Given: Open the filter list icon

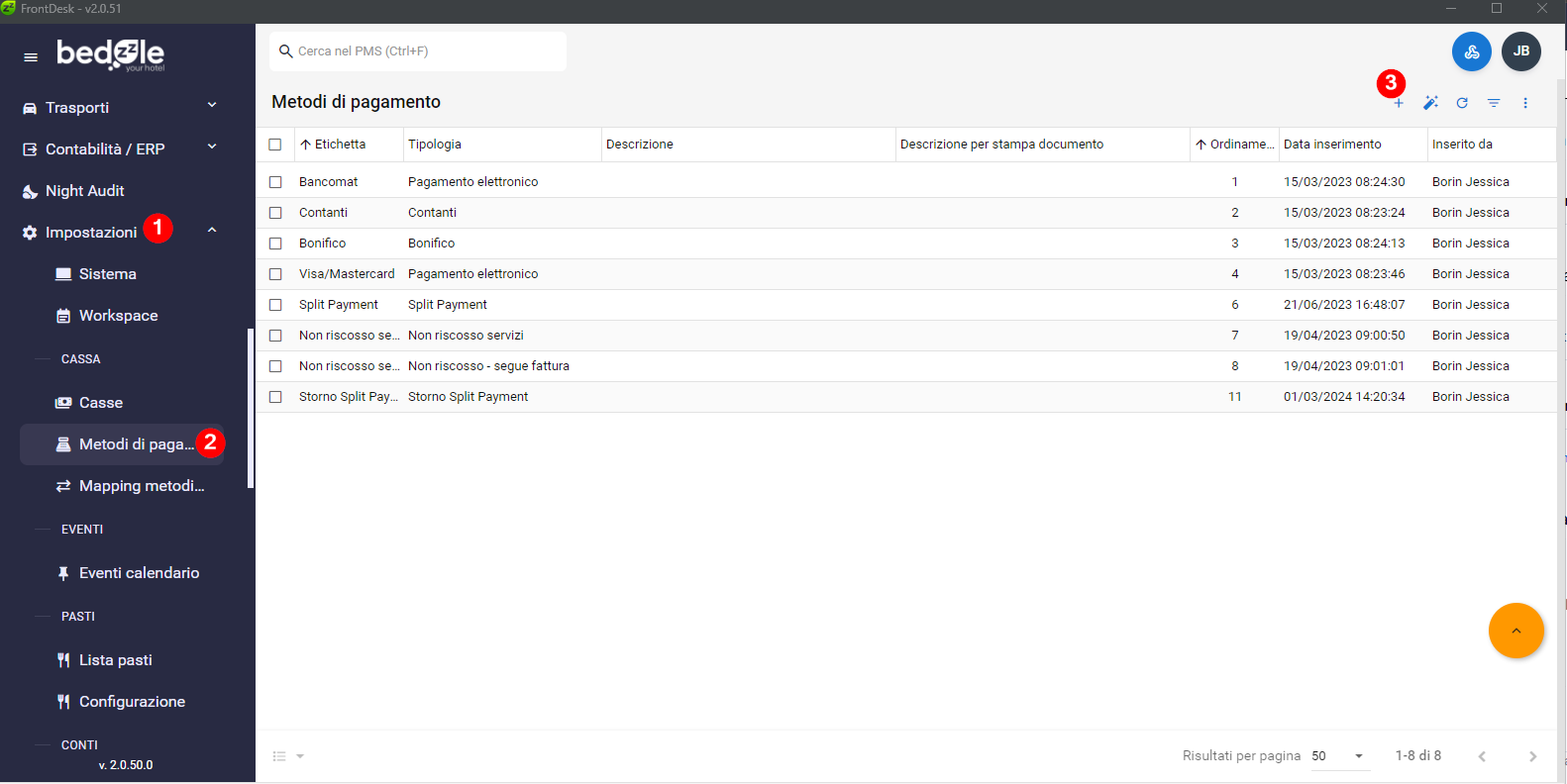Looking at the screenshot, I should click(1494, 103).
